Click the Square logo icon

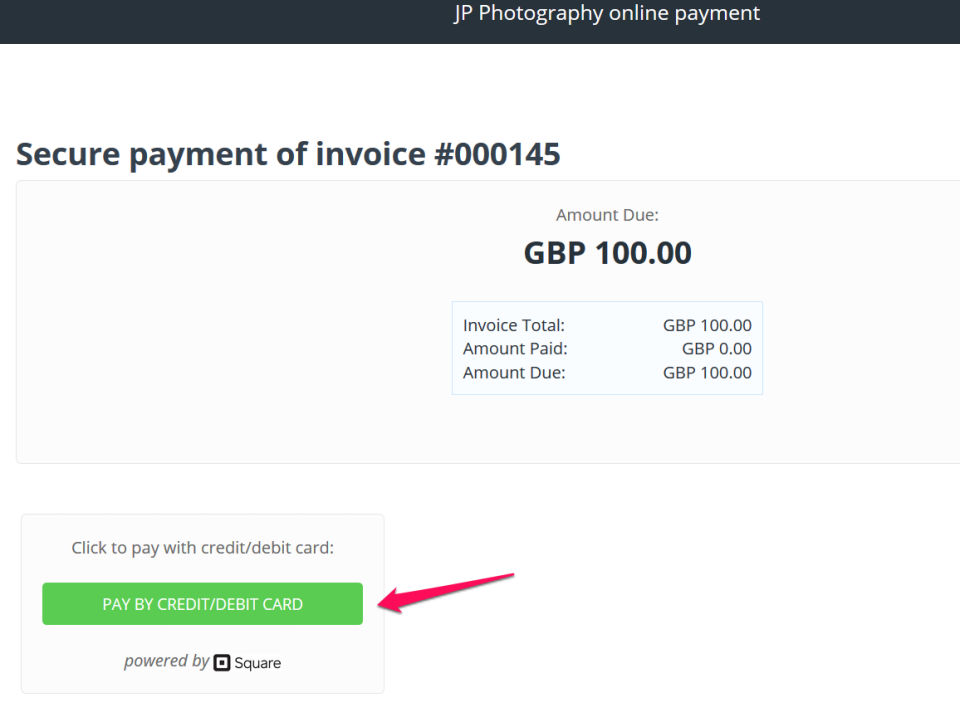coord(222,662)
